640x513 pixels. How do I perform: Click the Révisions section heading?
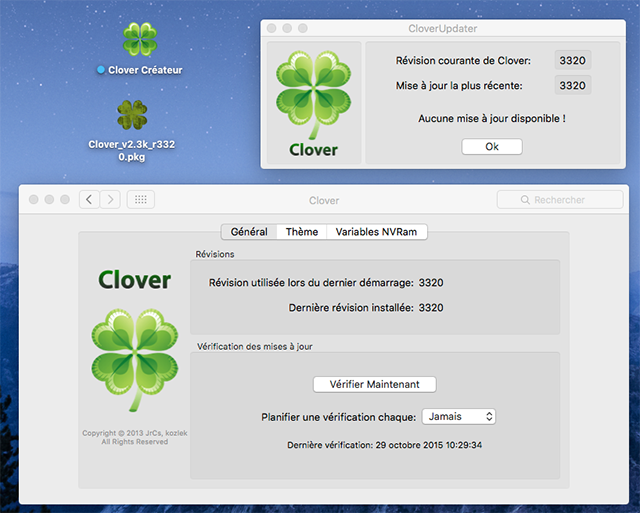215,254
